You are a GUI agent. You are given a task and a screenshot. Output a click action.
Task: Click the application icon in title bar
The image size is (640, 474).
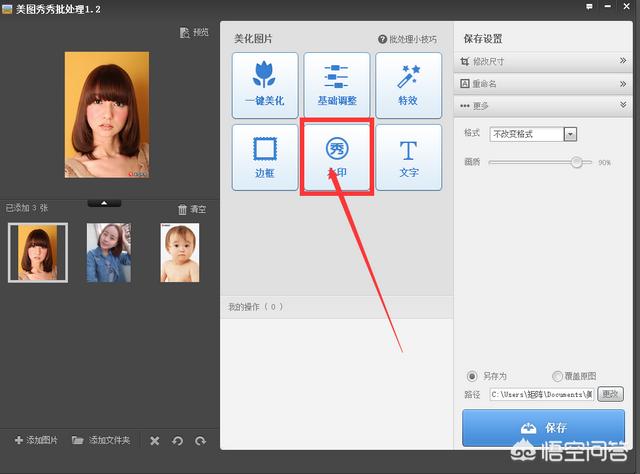7,9
